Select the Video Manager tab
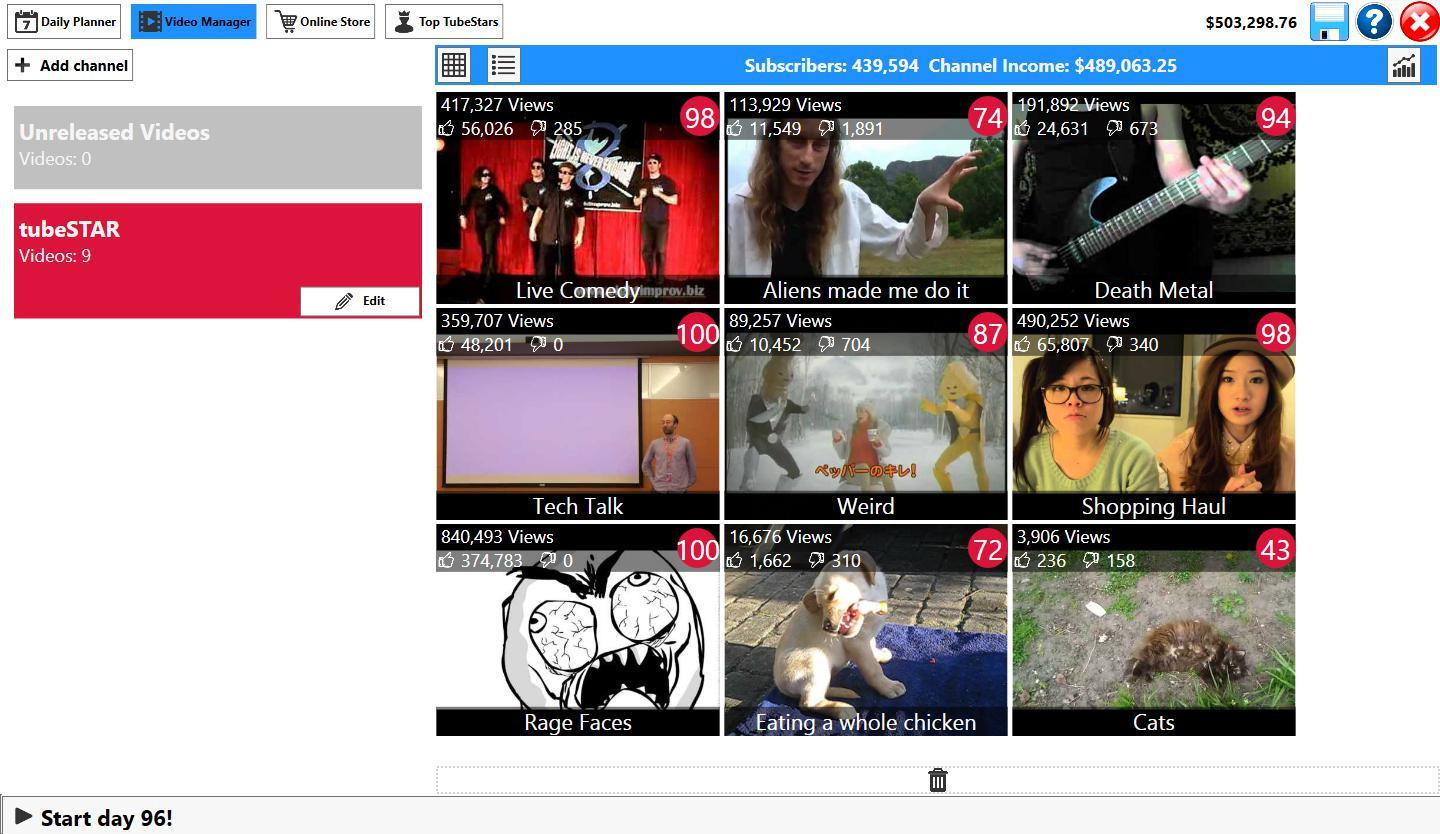The height and width of the screenshot is (834, 1440). (194, 21)
